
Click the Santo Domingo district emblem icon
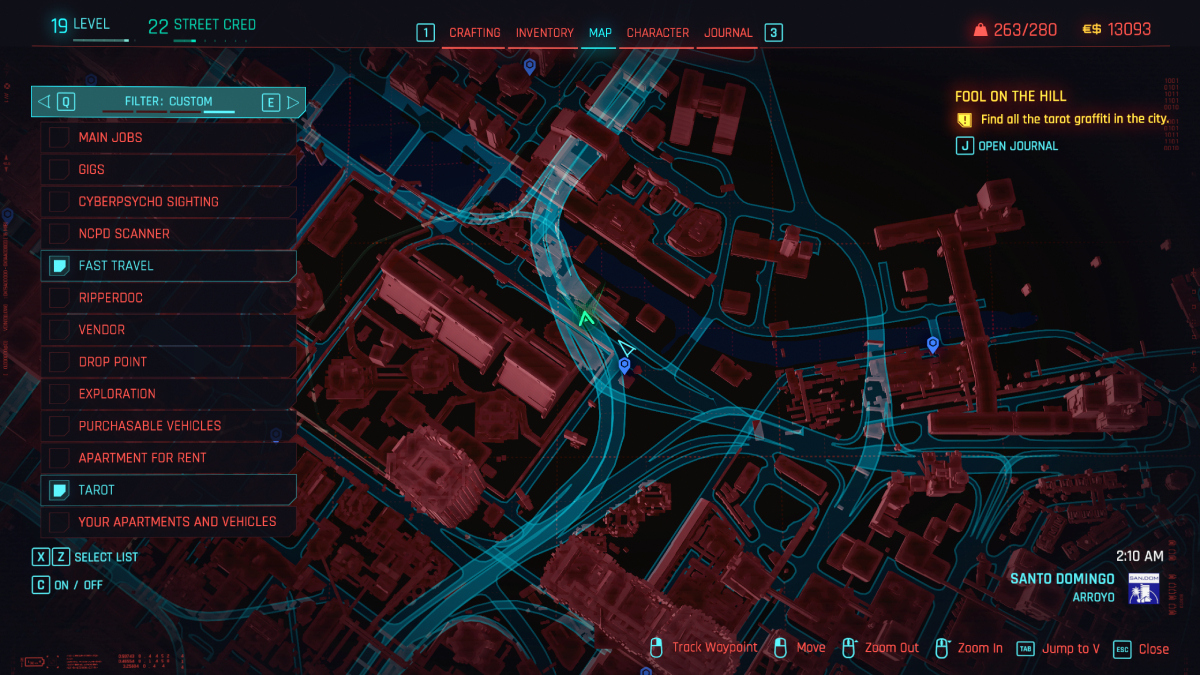tap(1143, 589)
